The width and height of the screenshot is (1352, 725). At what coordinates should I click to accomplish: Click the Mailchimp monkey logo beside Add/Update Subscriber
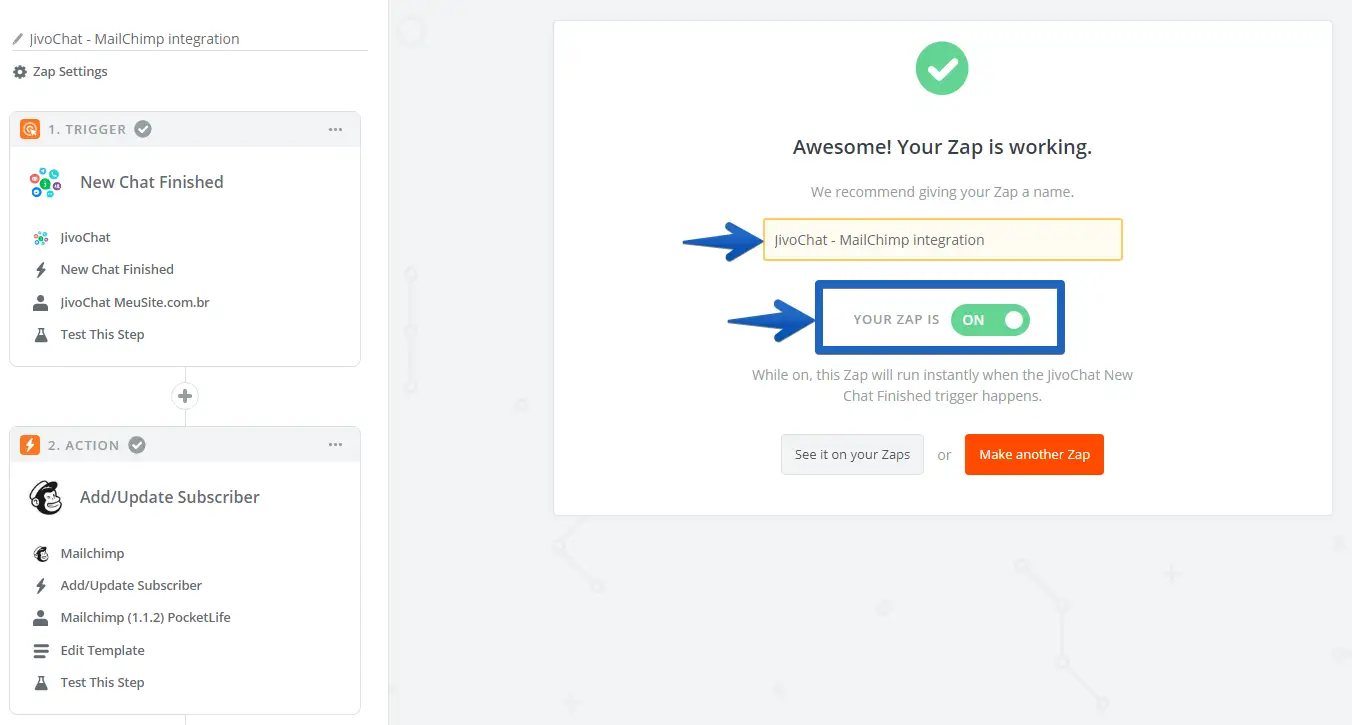click(x=46, y=498)
